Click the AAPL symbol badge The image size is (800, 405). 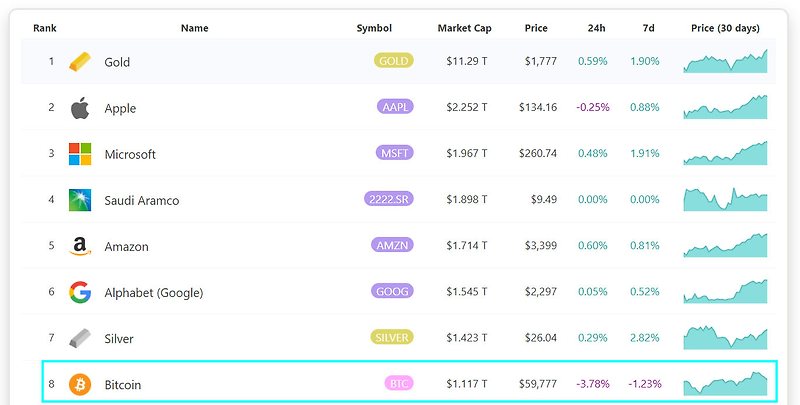point(395,107)
